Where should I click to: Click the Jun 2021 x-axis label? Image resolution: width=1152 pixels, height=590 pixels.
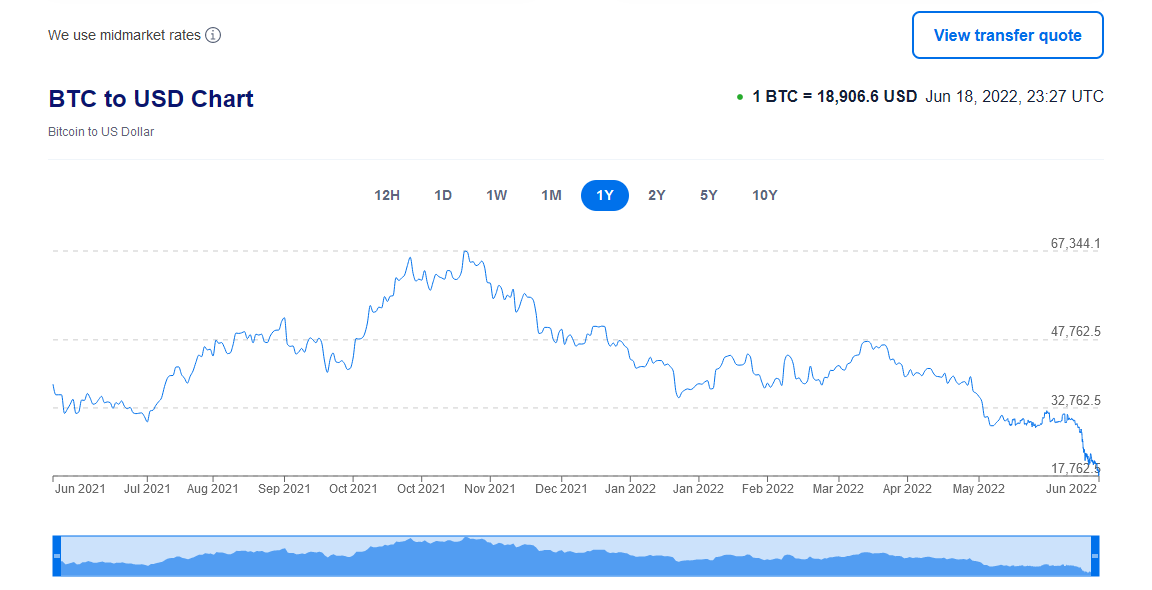80,489
